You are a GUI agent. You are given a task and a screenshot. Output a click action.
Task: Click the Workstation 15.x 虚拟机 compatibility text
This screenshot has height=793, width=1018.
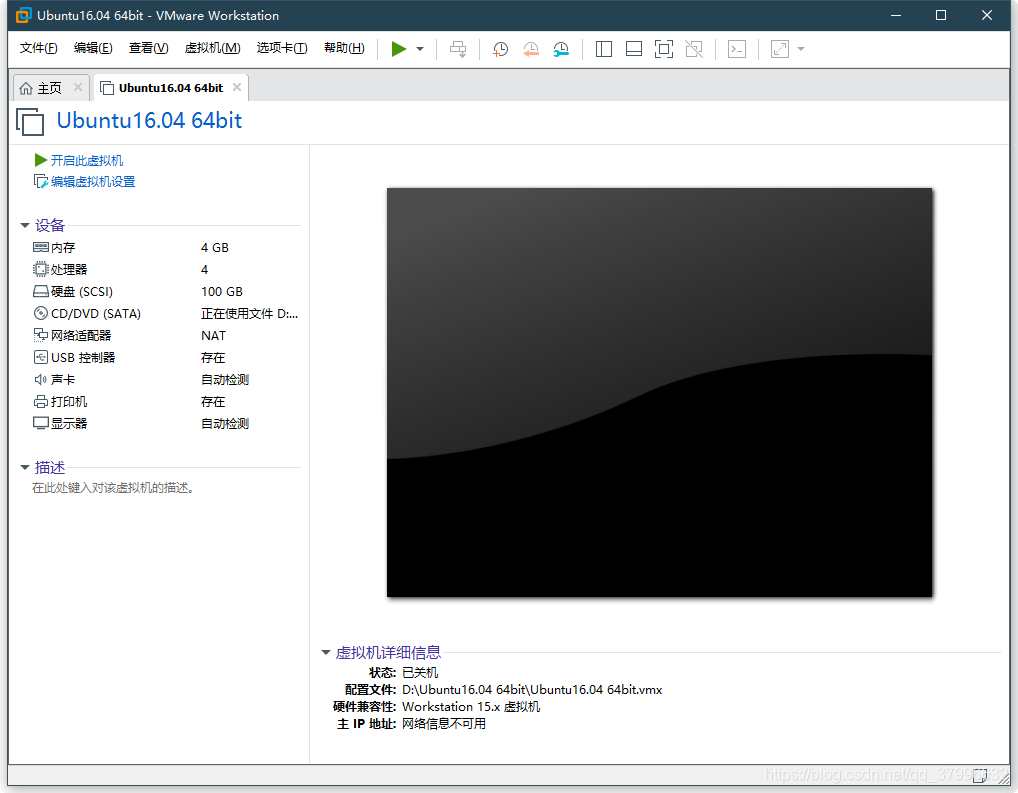(x=471, y=707)
